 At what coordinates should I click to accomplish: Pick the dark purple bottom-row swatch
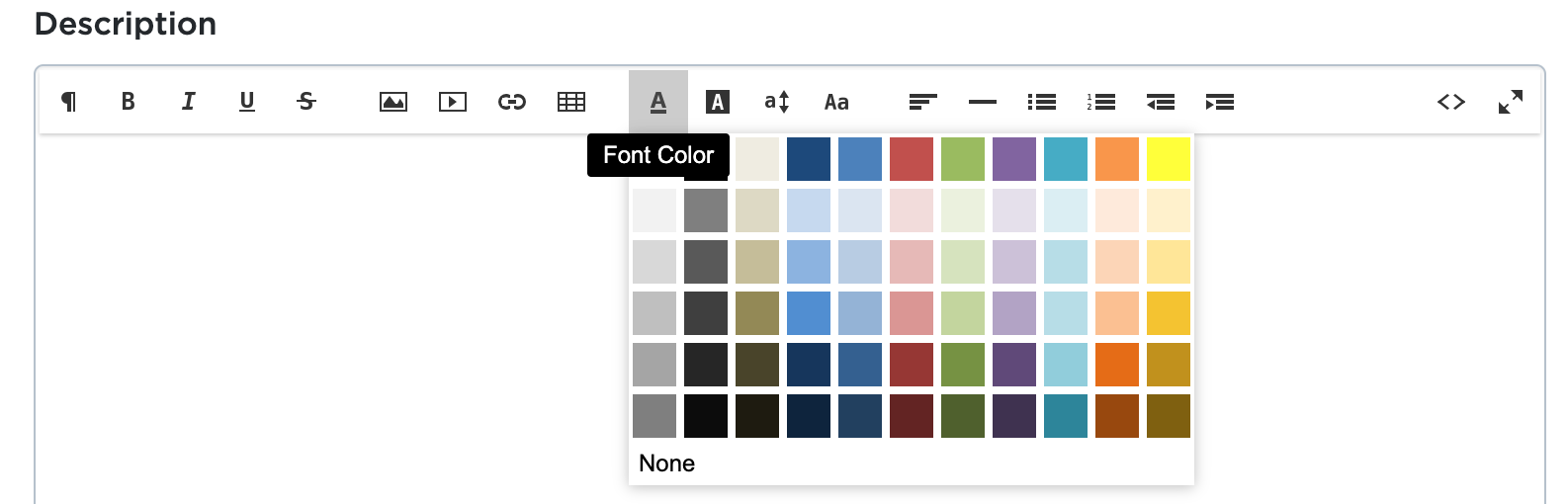(1014, 416)
